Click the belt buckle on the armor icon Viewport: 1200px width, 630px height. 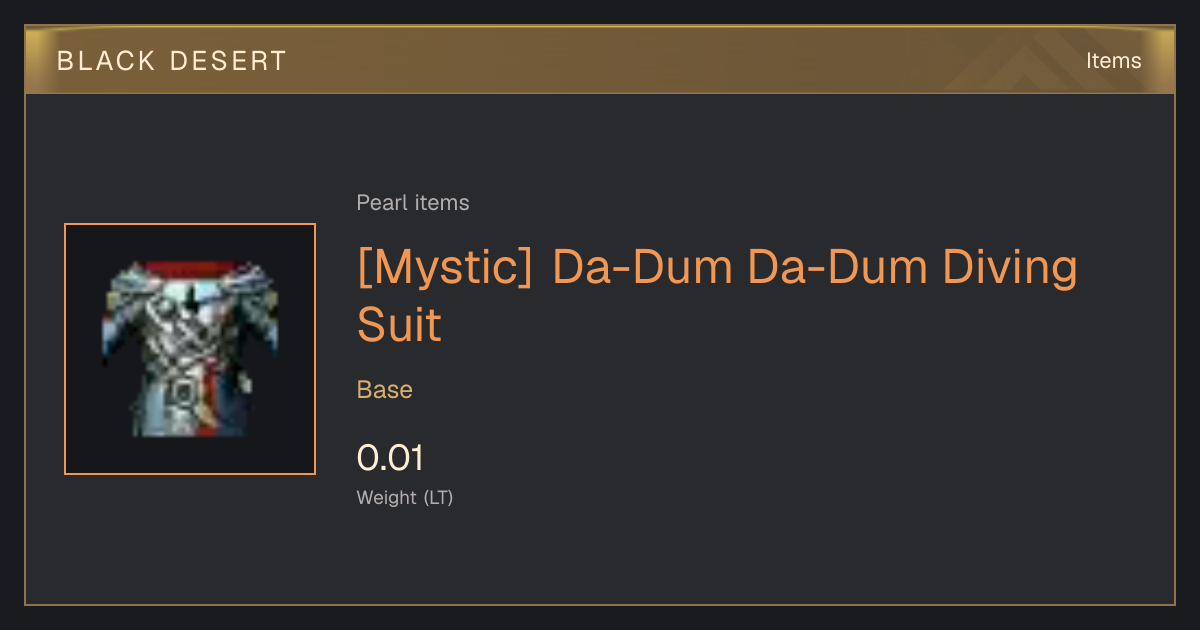tap(181, 393)
